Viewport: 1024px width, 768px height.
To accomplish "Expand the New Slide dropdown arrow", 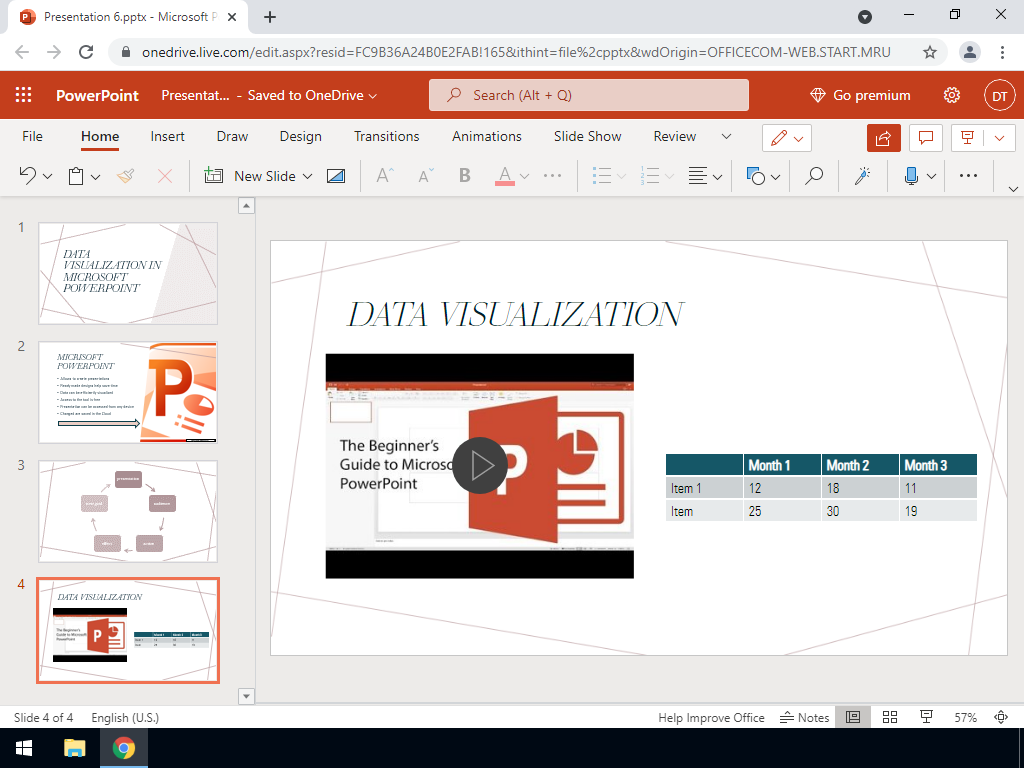I will [308, 176].
